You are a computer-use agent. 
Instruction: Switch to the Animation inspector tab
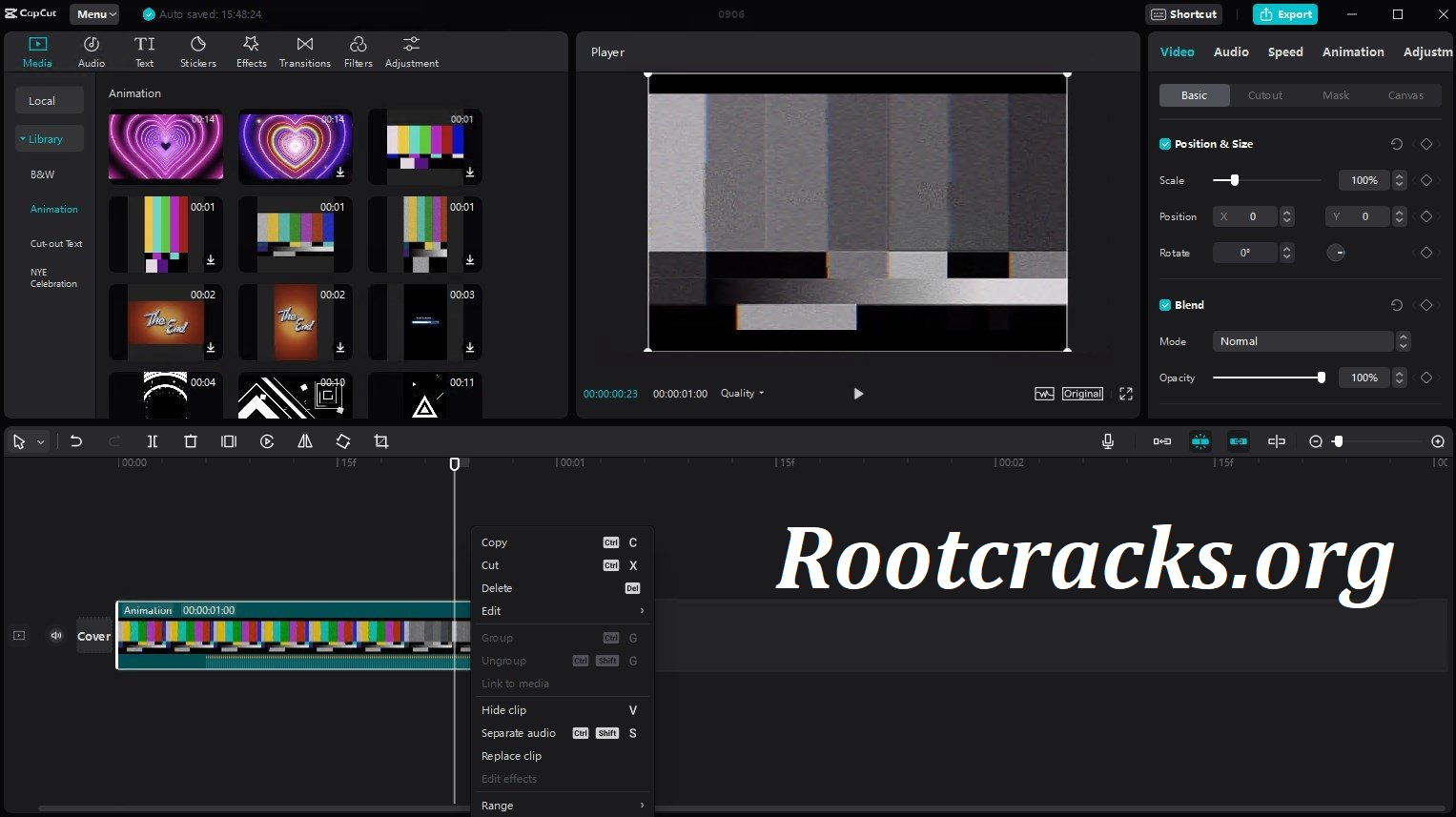pyautogui.click(x=1353, y=52)
